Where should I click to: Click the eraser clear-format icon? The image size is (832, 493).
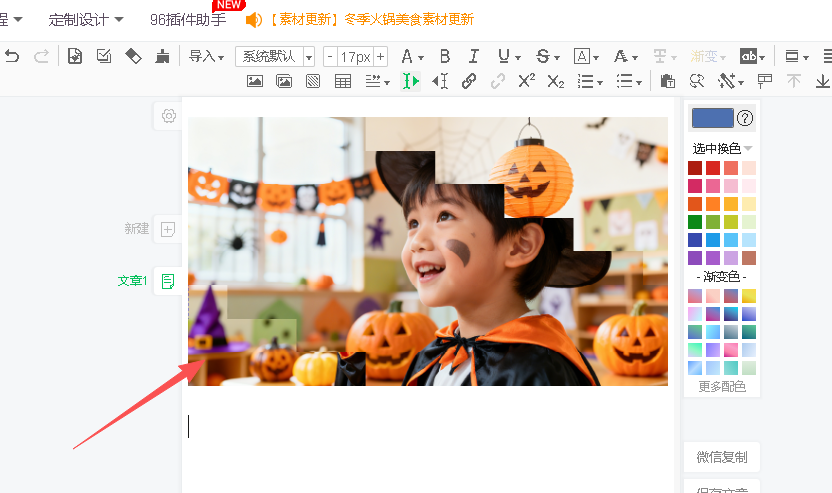(133, 56)
